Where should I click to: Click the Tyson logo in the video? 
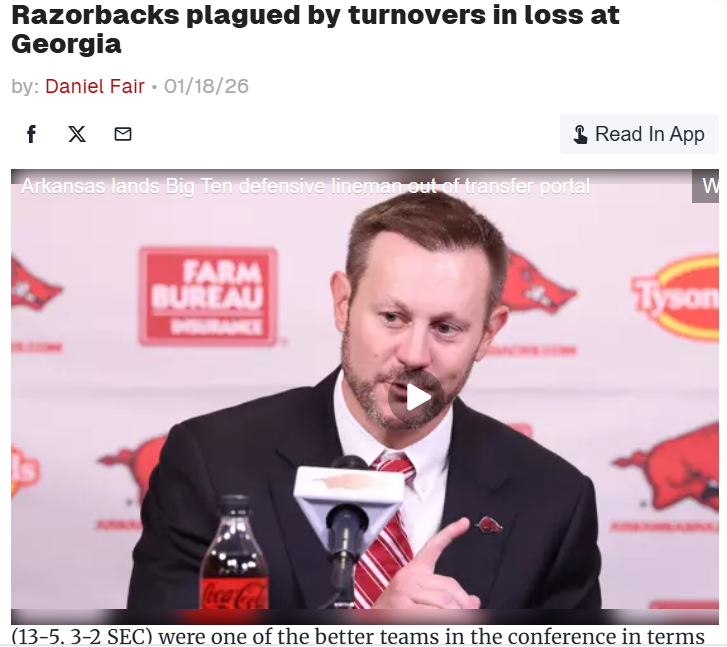677,297
